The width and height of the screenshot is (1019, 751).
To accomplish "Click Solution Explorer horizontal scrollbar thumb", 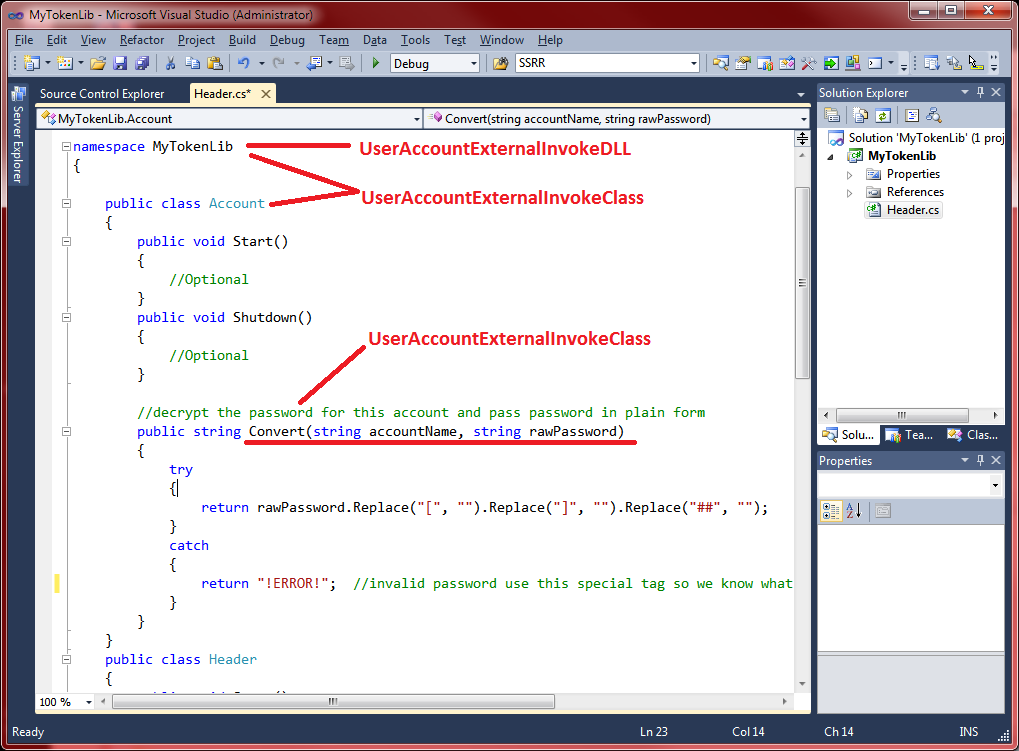I will coord(902,415).
